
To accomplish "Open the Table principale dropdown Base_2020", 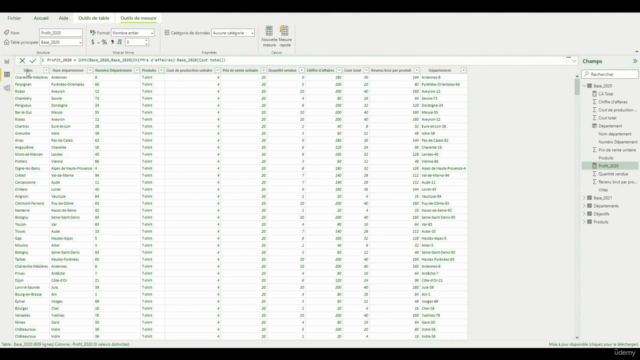I will [x=61, y=42].
